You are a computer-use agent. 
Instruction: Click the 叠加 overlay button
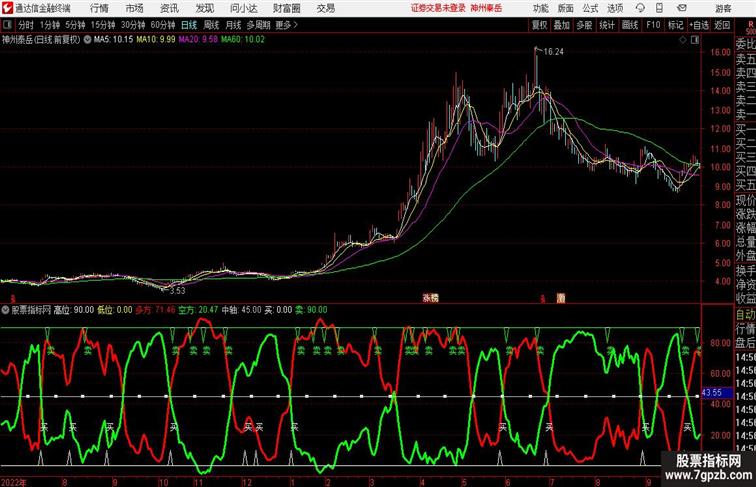coord(562,25)
